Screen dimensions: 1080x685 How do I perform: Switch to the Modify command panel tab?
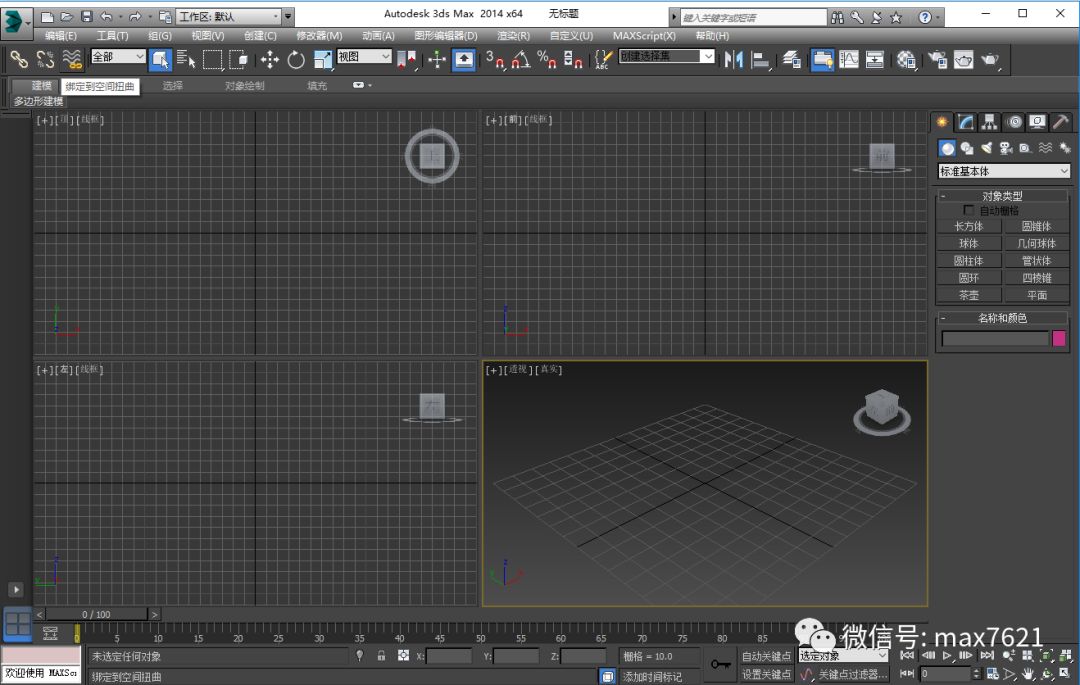(966, 123)
